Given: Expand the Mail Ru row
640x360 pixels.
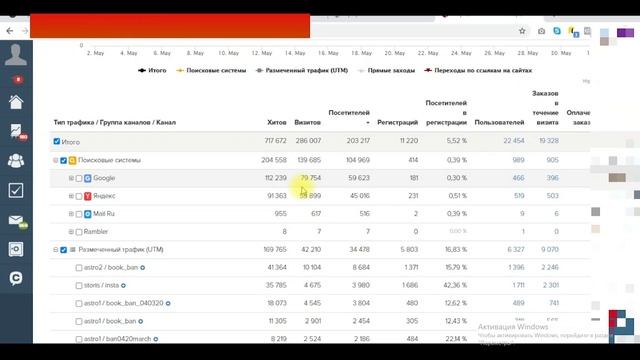Looking at the screenshot, I should 71,214.
